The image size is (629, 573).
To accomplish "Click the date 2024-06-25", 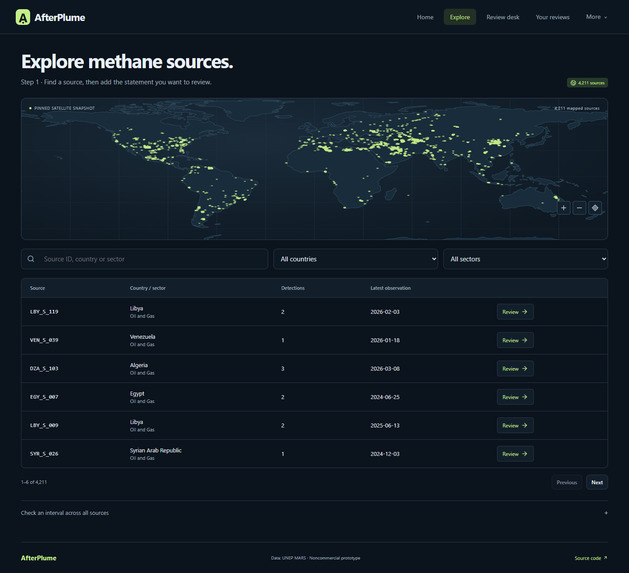I will coord(385,397).
